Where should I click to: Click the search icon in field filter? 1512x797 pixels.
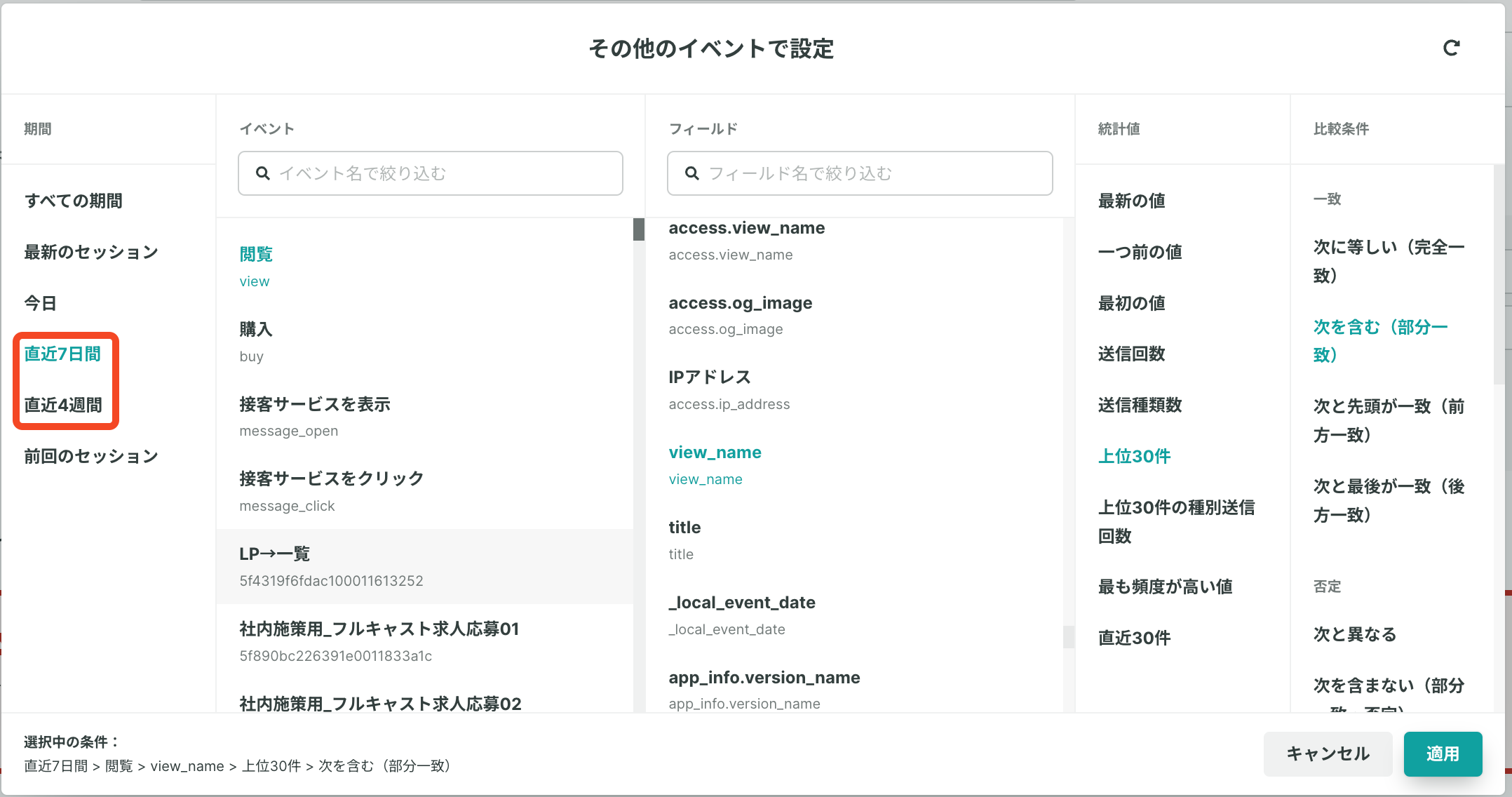(692, 173)
